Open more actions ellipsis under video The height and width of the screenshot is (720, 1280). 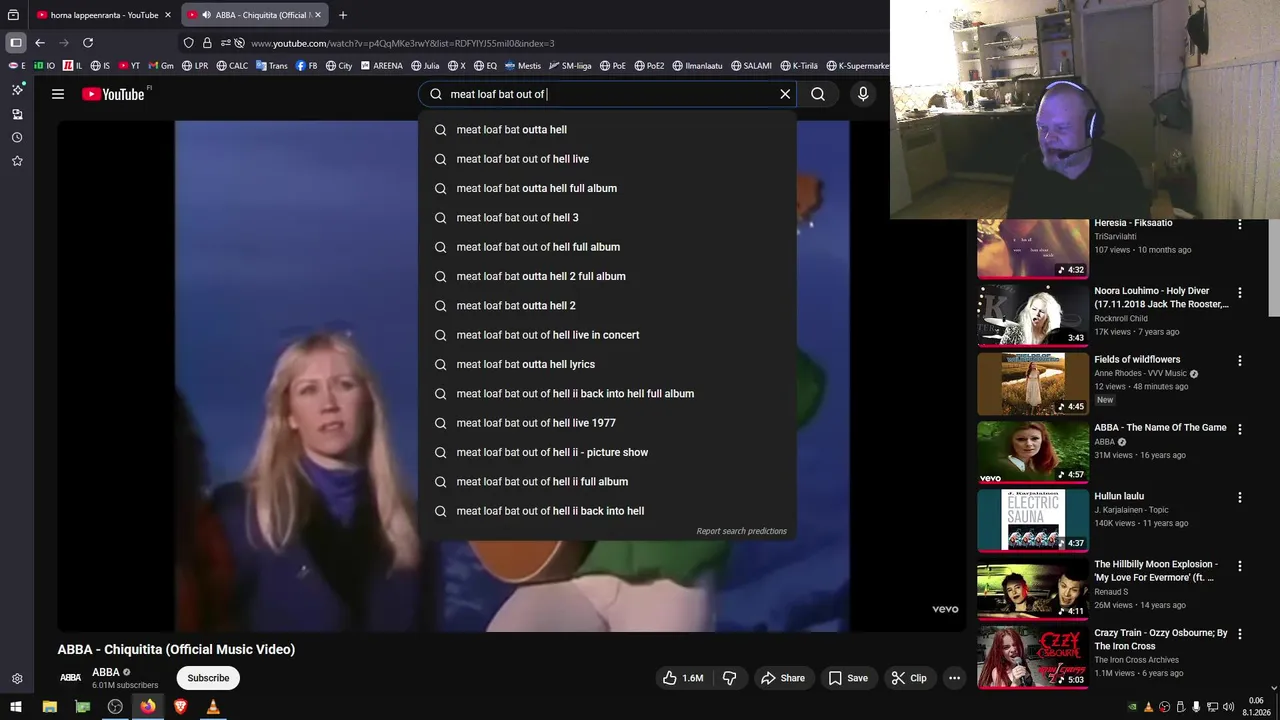pos(954,678)
